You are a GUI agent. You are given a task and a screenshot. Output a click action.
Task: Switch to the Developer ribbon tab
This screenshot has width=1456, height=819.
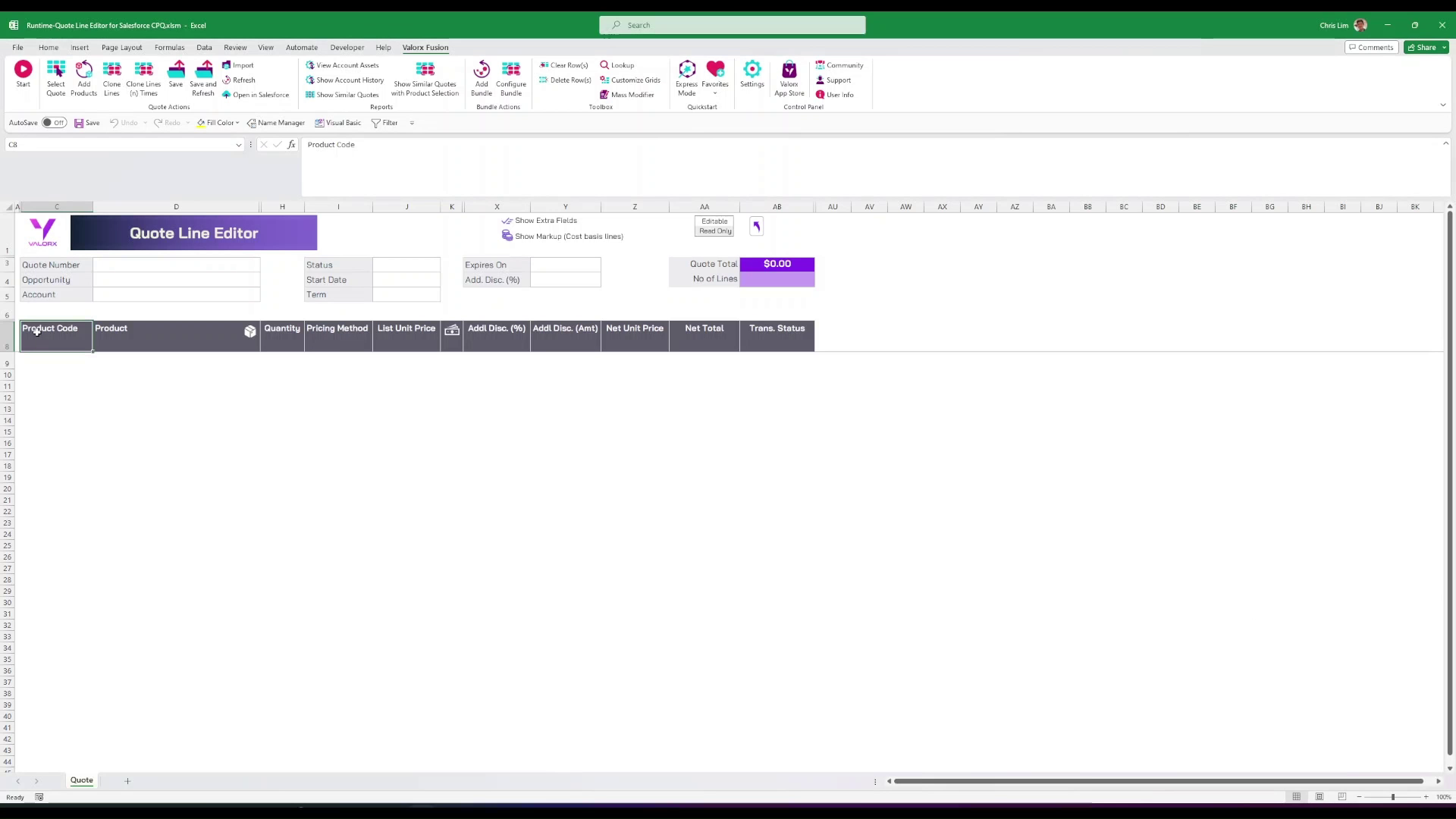coord(347,47)
